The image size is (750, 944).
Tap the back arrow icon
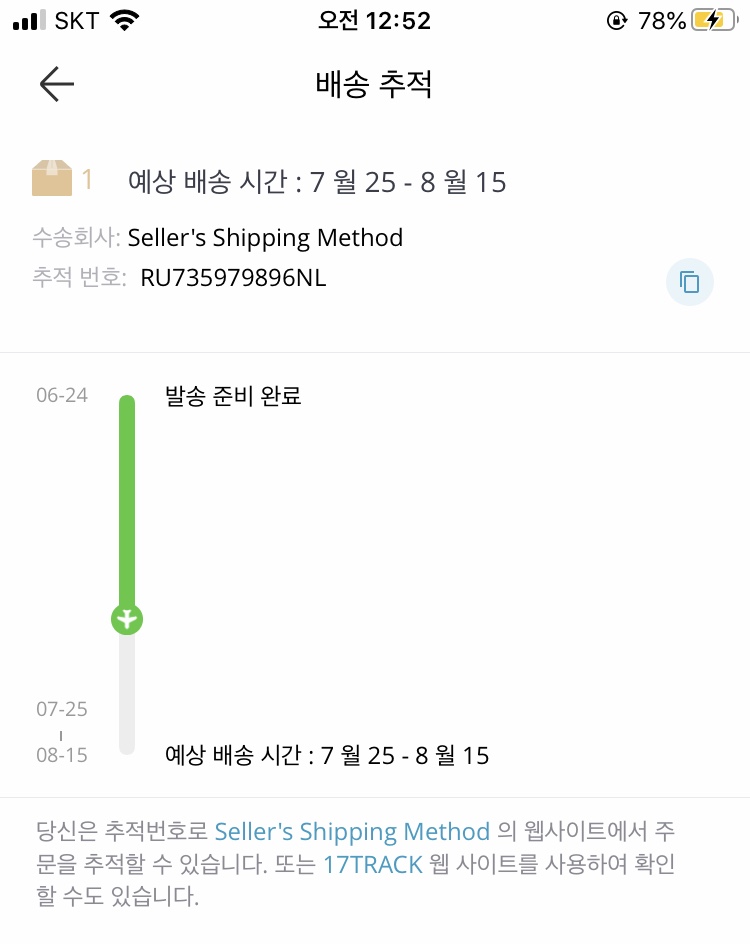[57, 84]
